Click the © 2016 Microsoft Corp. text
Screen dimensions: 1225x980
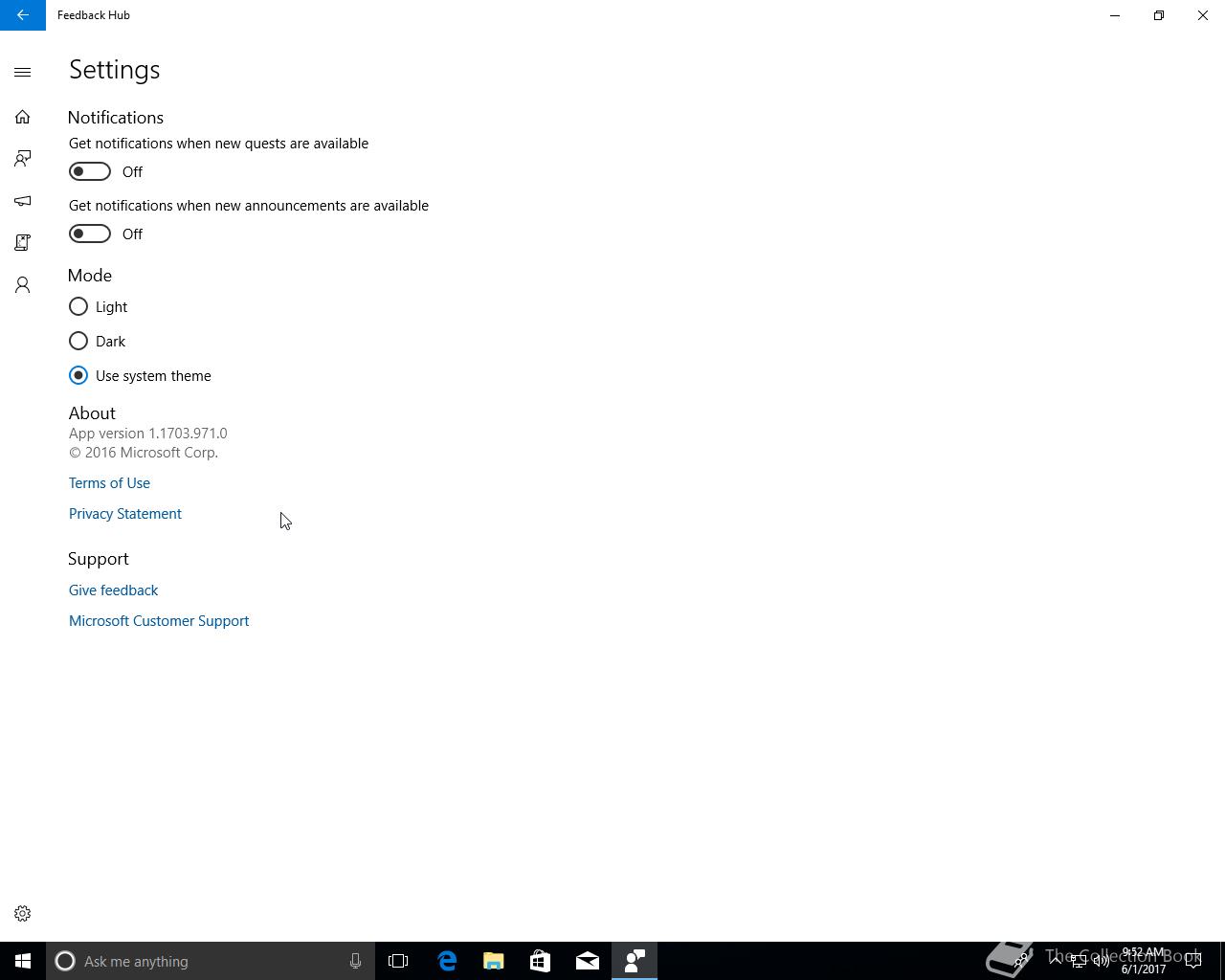tap(144, 453)
